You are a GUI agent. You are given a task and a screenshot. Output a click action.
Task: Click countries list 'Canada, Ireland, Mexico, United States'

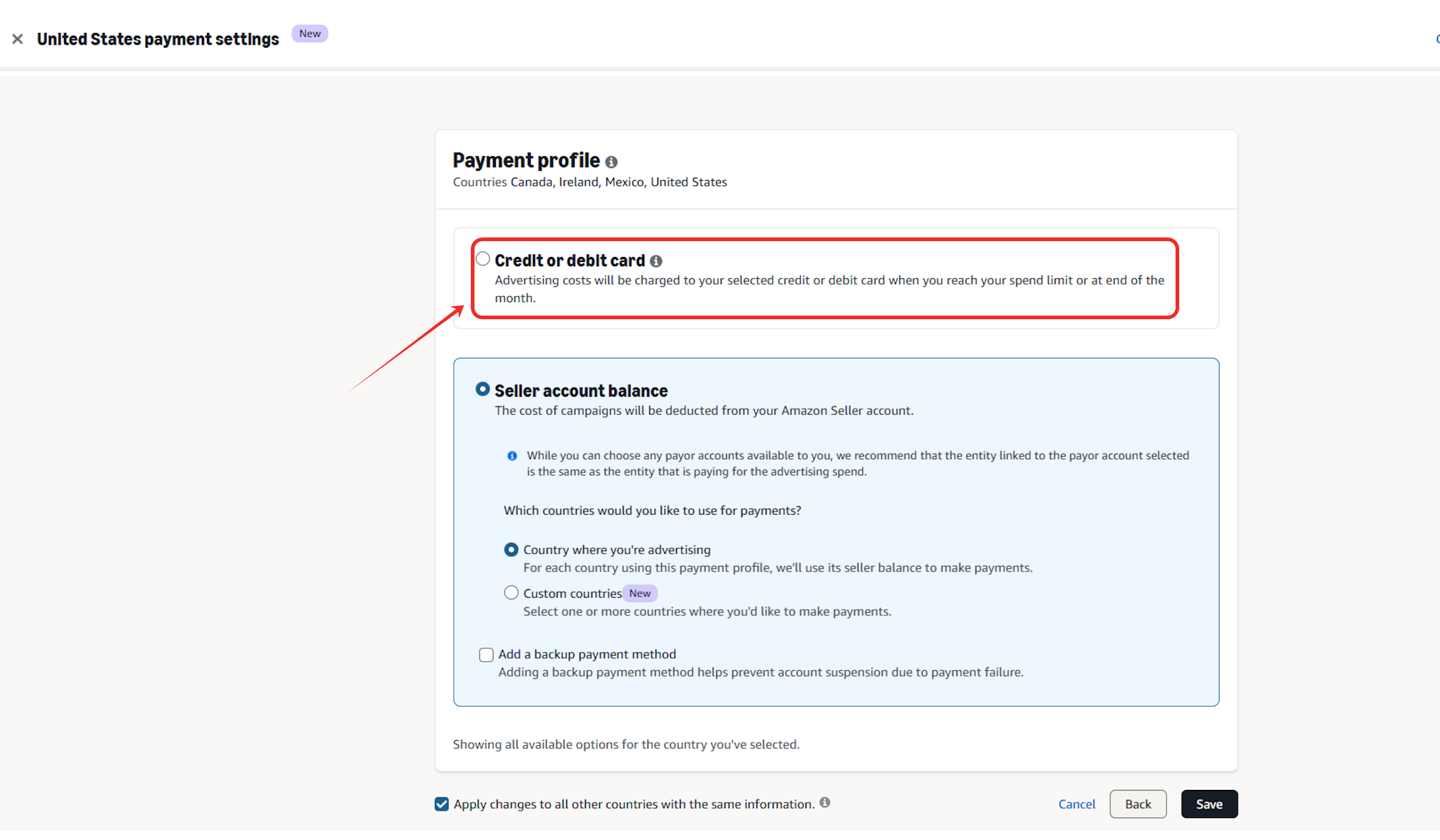point(619,182)
